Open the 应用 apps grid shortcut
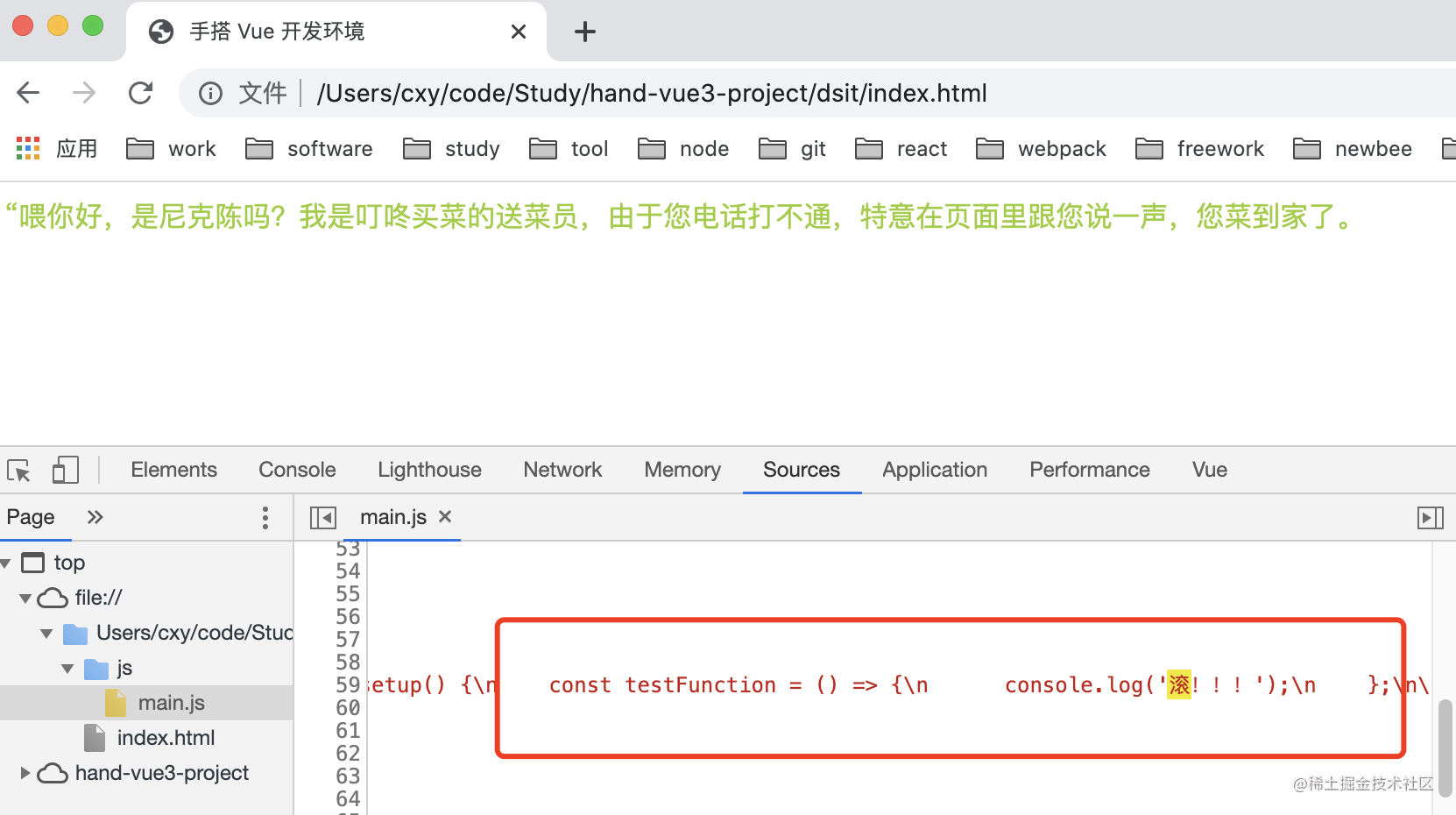 [56, 148]
